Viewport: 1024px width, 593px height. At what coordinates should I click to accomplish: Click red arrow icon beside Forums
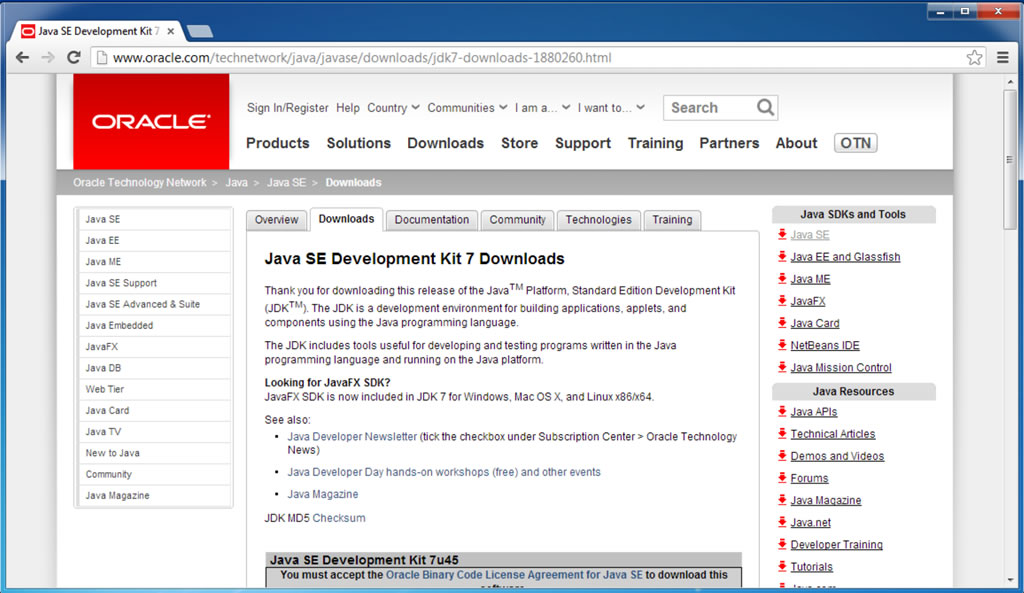(782, 478)
